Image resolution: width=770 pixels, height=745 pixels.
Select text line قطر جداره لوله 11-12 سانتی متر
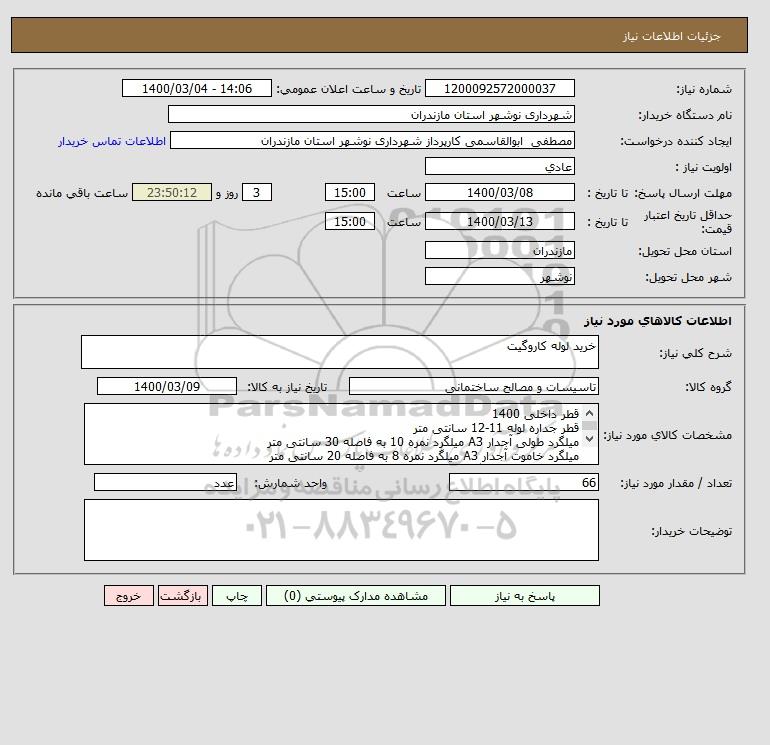[496, 428]
